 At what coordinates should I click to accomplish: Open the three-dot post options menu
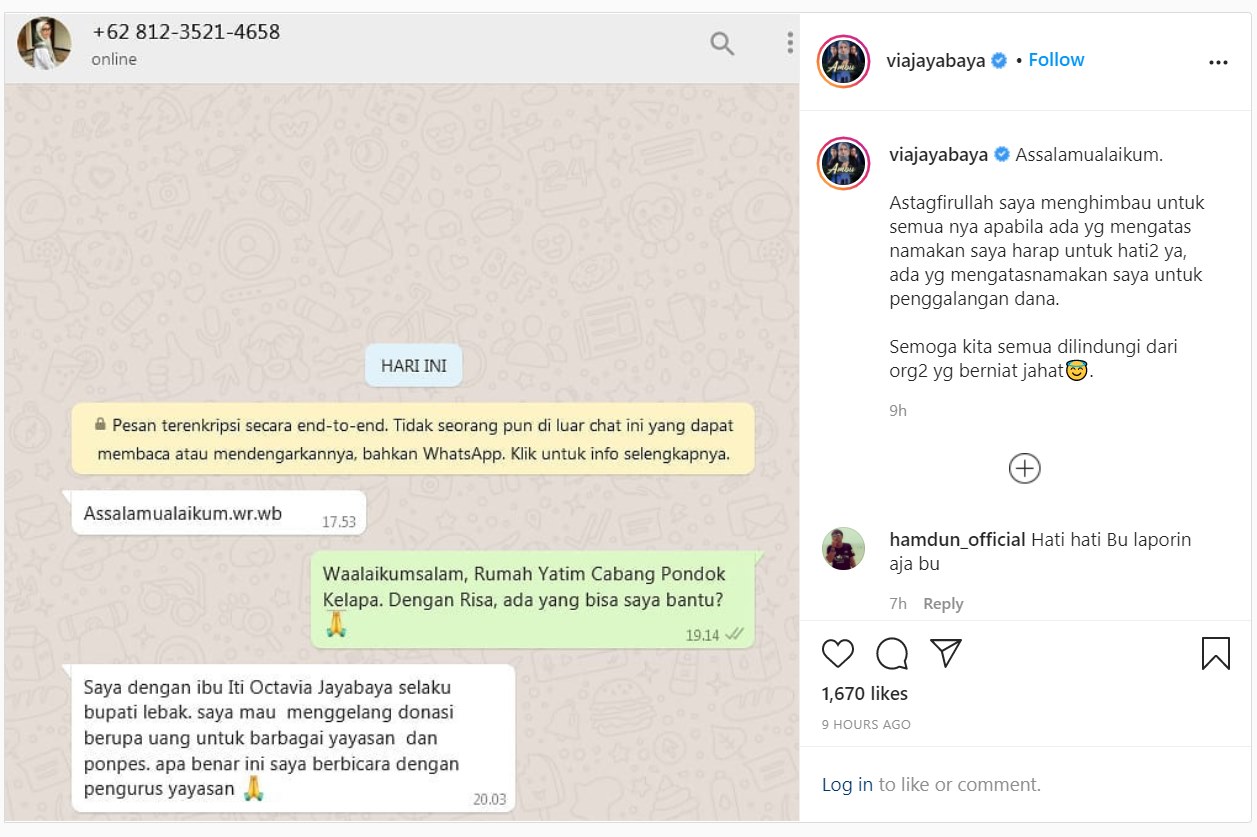point(1218,62)
